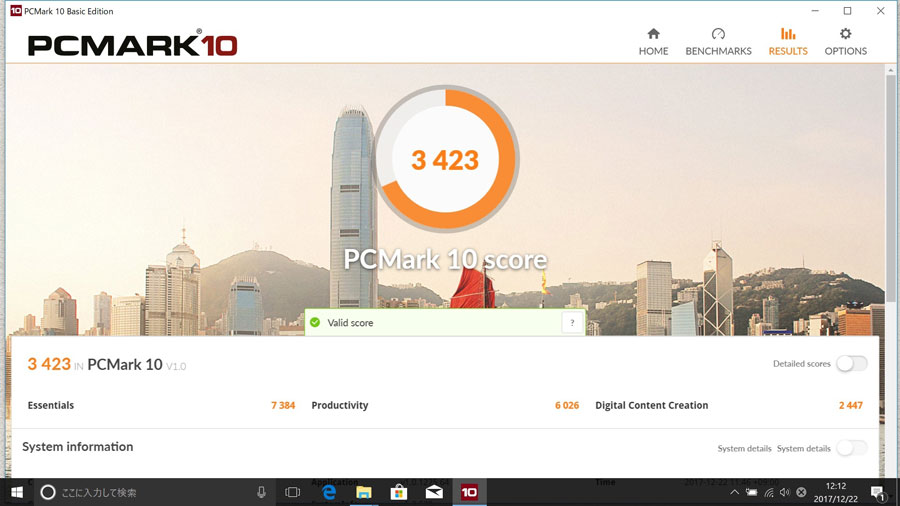The image size is (900, 506).
Task: Click the Essentials label
Action: pos(51,405)
